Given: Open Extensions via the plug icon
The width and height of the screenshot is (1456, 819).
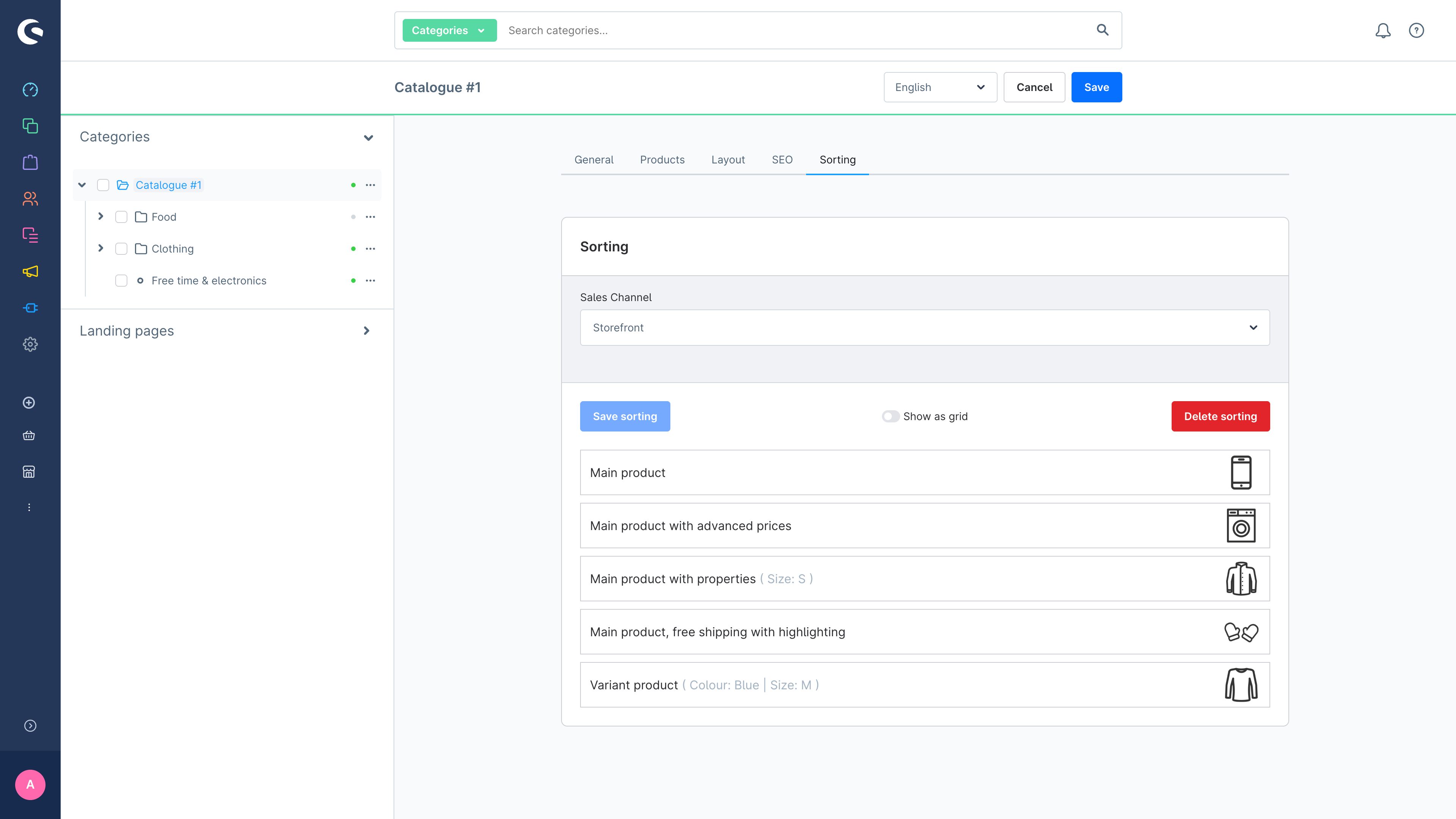Looking at the screenshot, I should [x=30, y=308].
